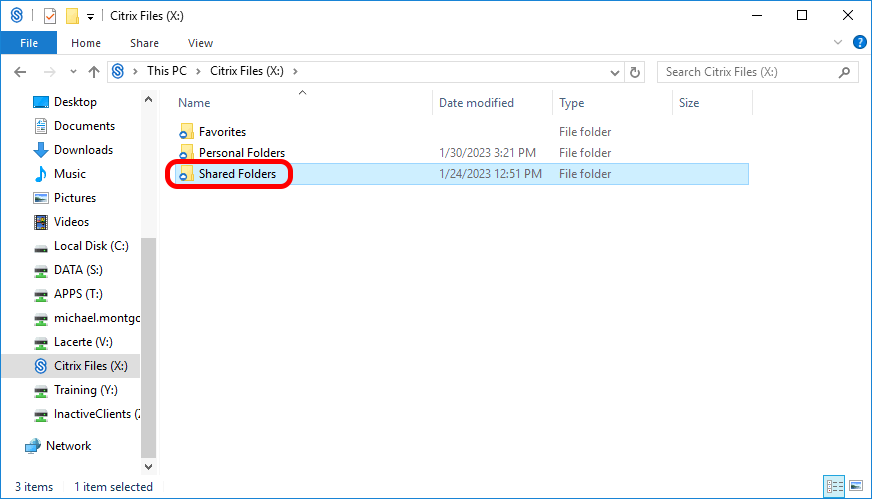The height and width of the screenshot is (499, 872).
Task: Open the blue Help question mark icon
Action: (860, 42)
